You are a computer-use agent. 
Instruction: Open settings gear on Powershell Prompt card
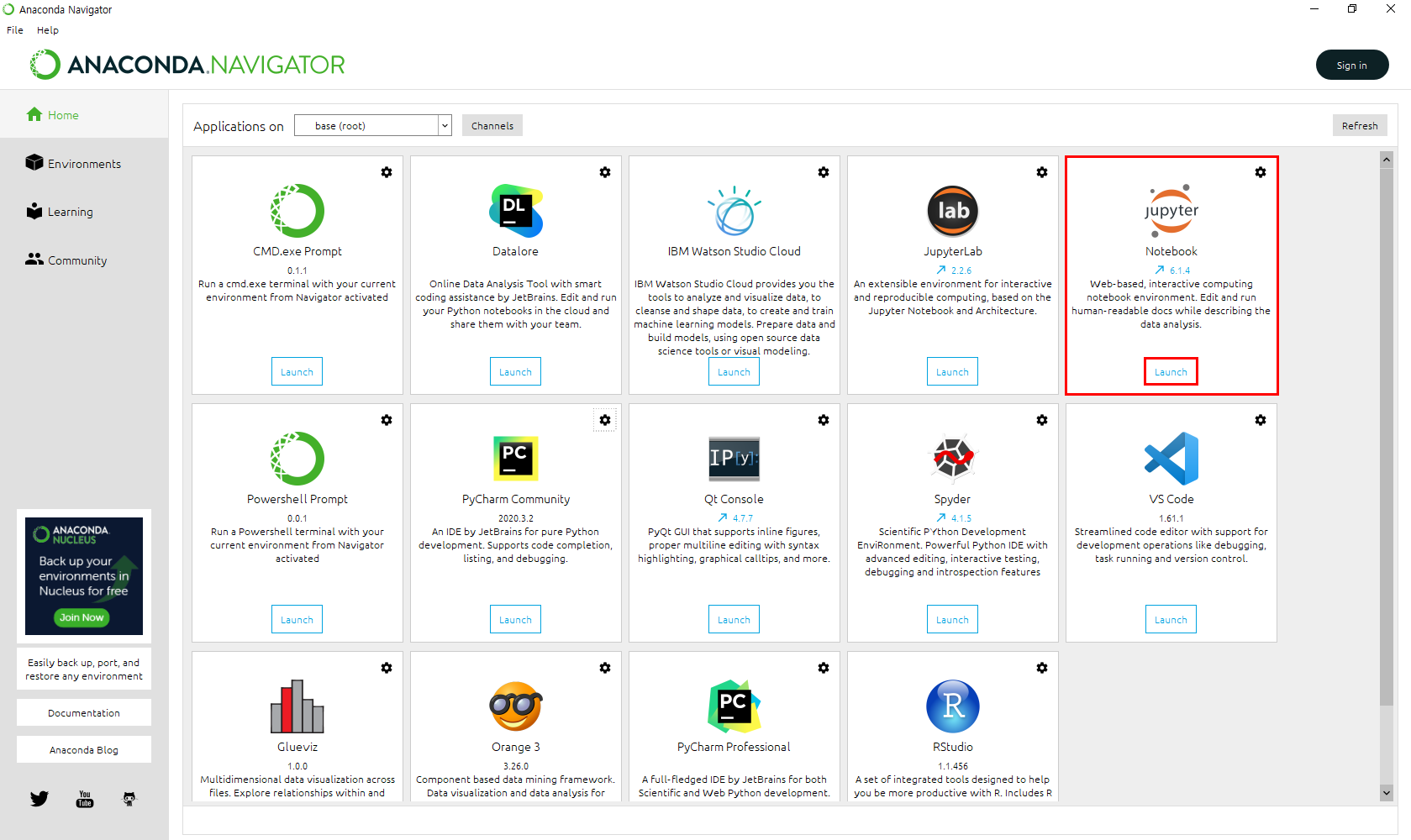387,420
